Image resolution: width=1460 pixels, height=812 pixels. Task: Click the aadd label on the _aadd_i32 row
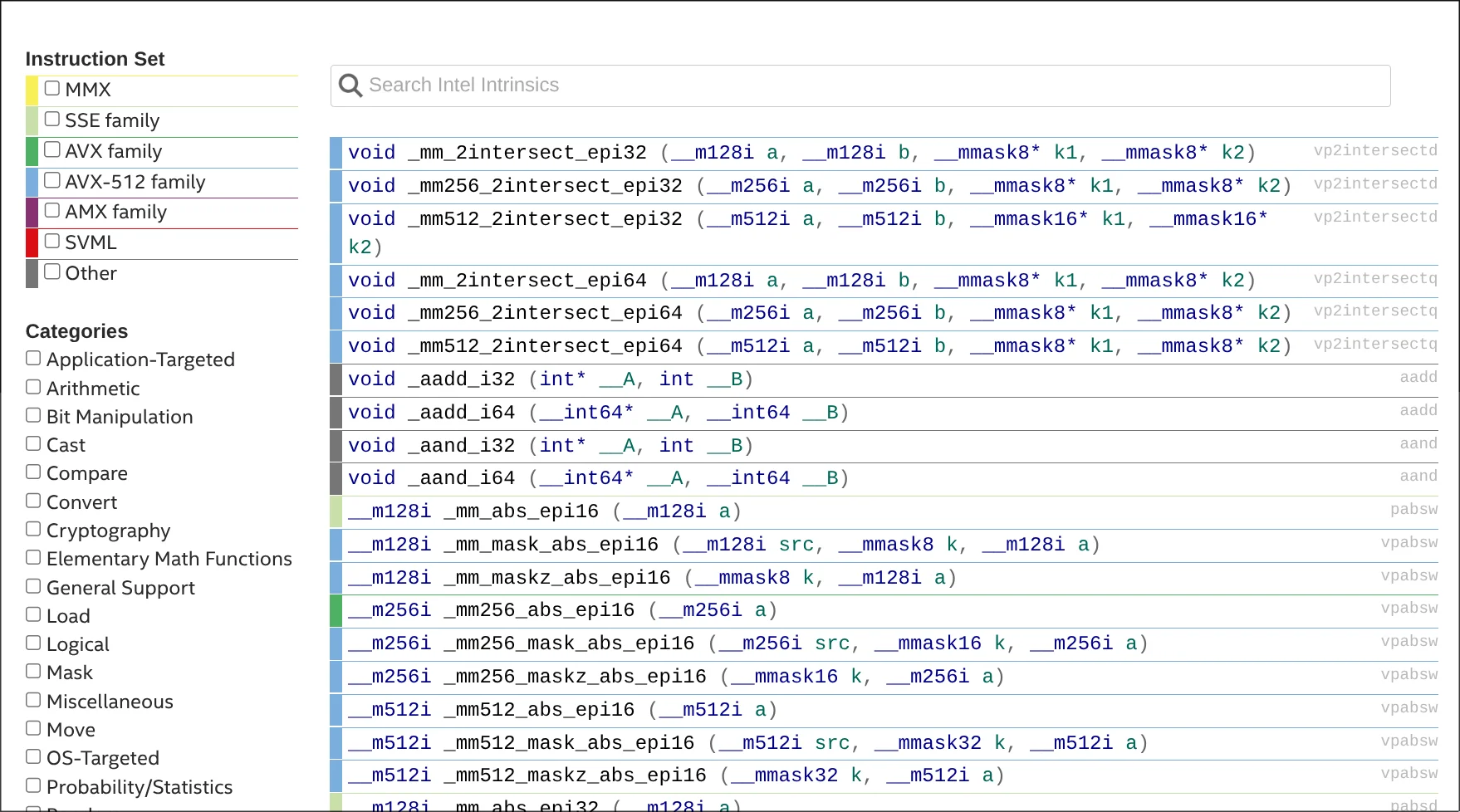click(1418, 377)
